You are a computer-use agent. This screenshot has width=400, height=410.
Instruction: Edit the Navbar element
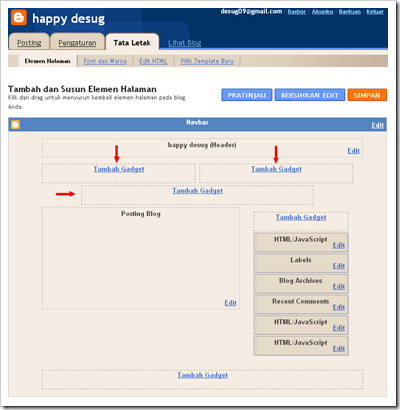tap(378, 125)
